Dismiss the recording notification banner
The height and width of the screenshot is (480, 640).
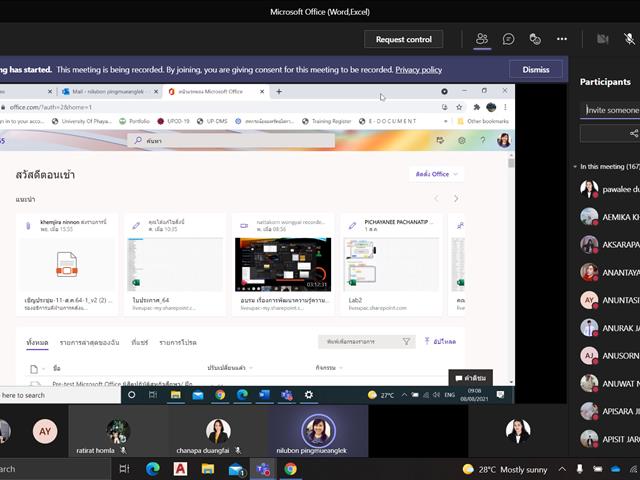tap(536, 70)
